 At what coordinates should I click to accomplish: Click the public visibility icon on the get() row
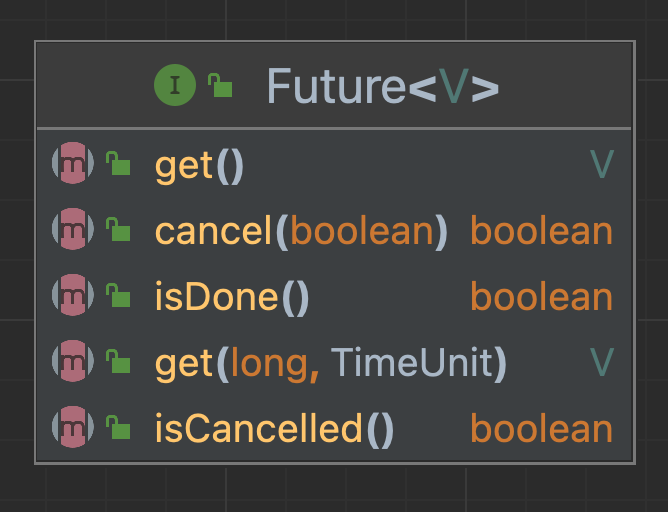pos(118,163)
